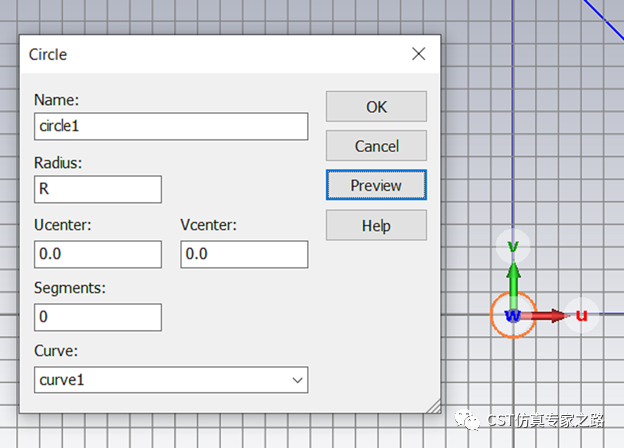Click the green v axis arrow
Screen dimensions: 624x448
click(513, 279)
